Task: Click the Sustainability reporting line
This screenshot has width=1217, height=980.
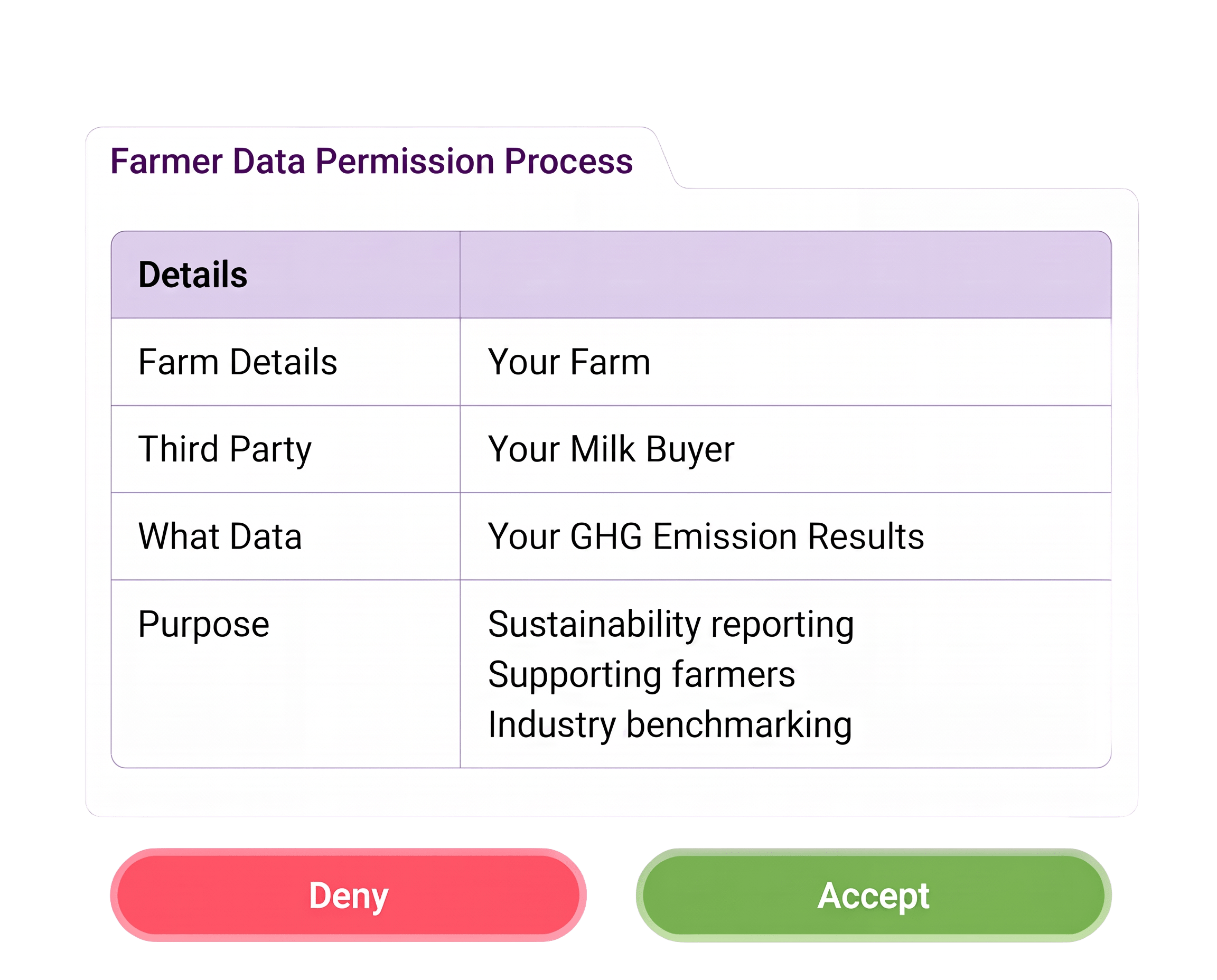Action: [x=671, y=624]
